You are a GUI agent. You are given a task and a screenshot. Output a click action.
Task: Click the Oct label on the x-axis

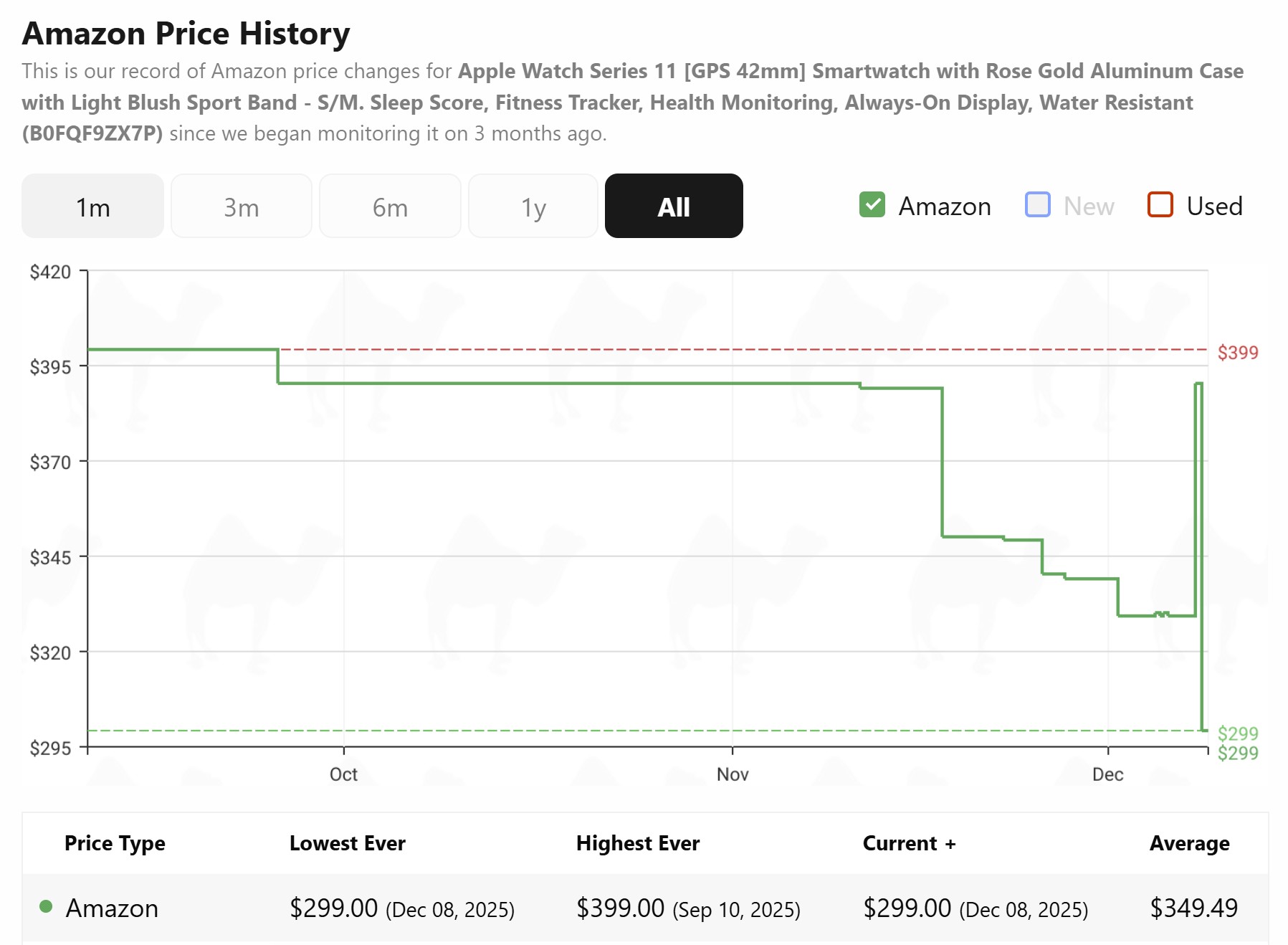[343, 774]
